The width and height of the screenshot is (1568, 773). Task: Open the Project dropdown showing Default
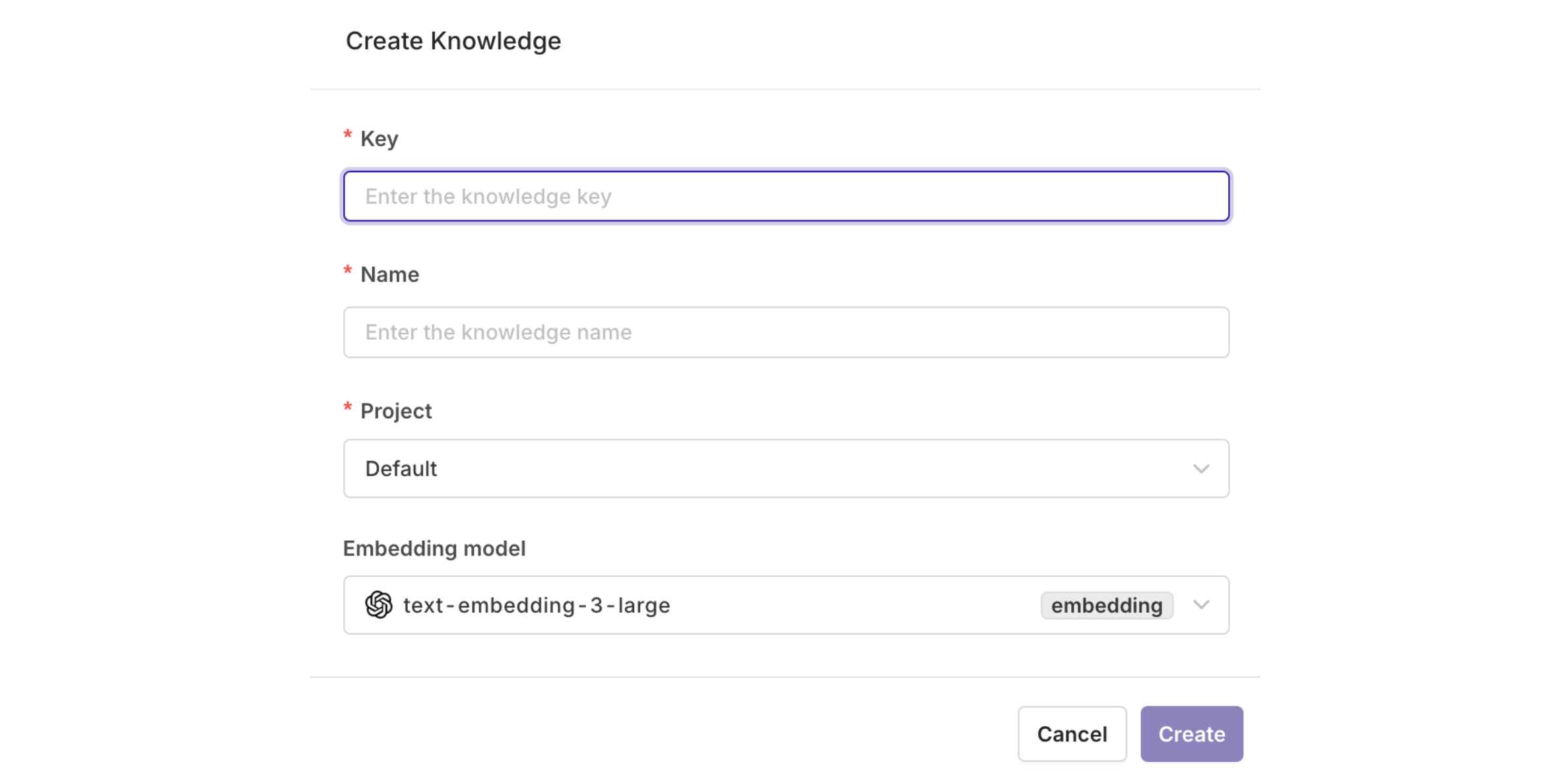point(786,468)
